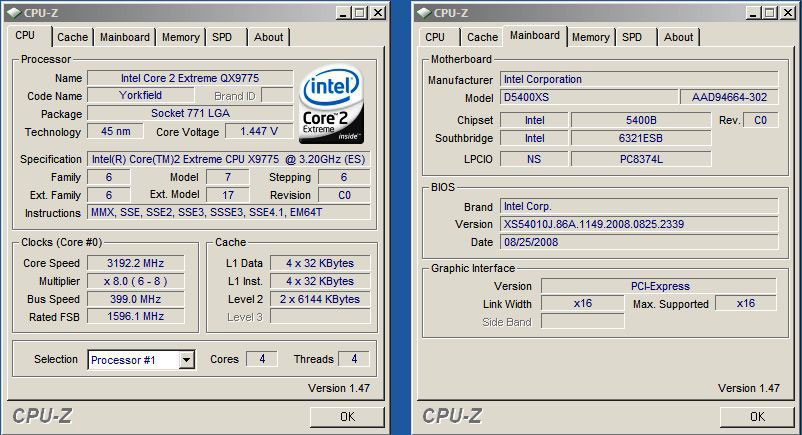Viewport: 802px width, 435px height.
Task: Minimize the left CPU-Z window
Action: pyautogui.click(x=343, y=13)
